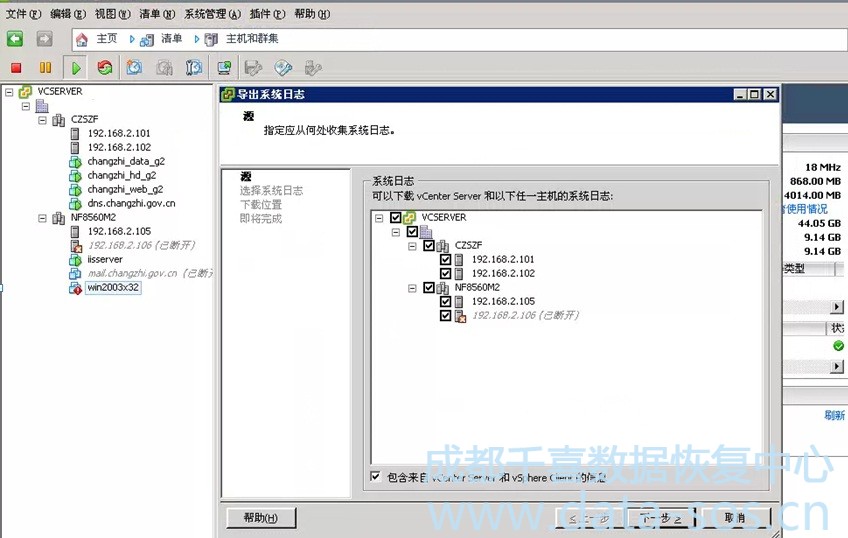Click the Reset virtual machine icon

click(105, 68)
